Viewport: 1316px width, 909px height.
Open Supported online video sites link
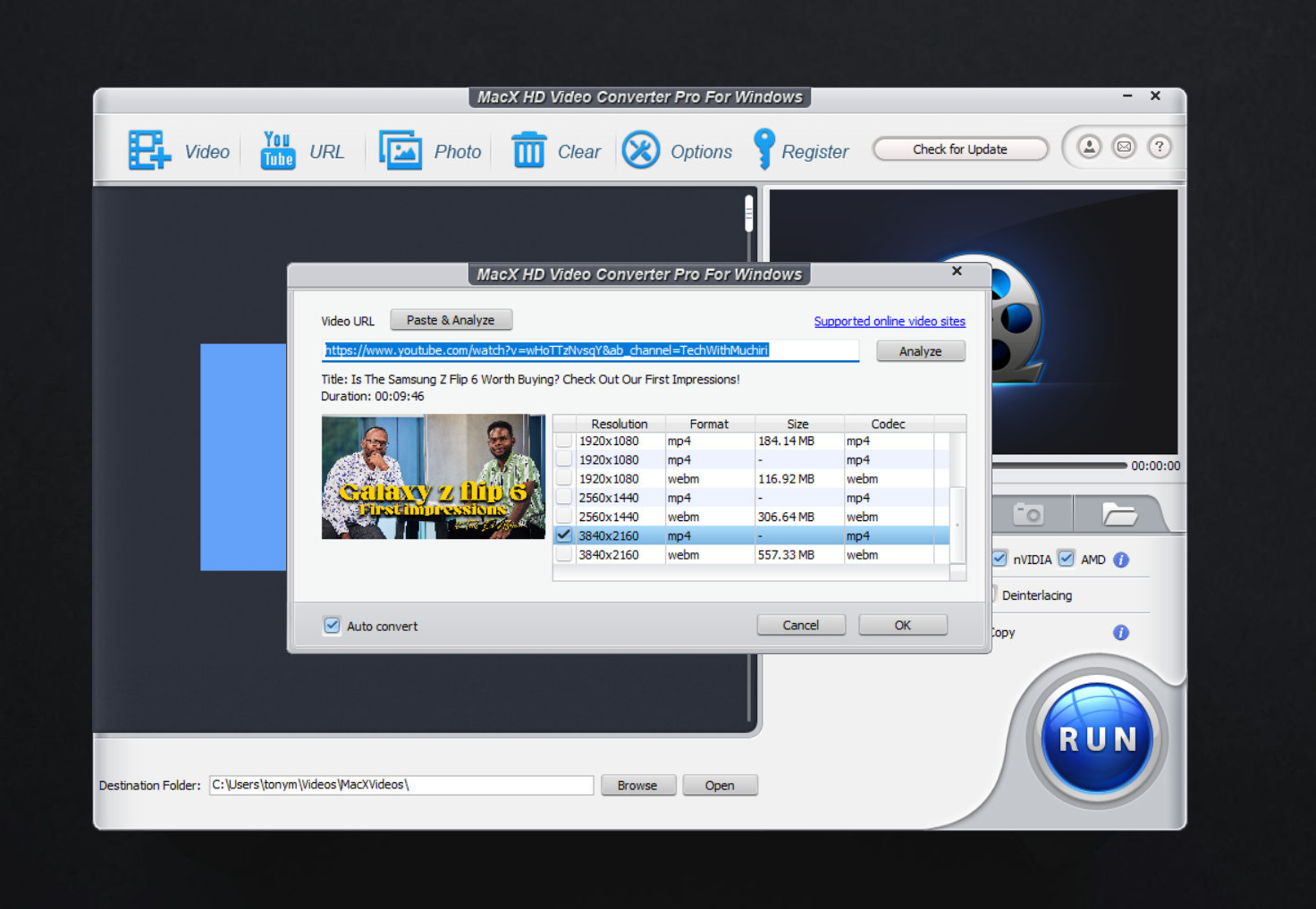[889, 321]
